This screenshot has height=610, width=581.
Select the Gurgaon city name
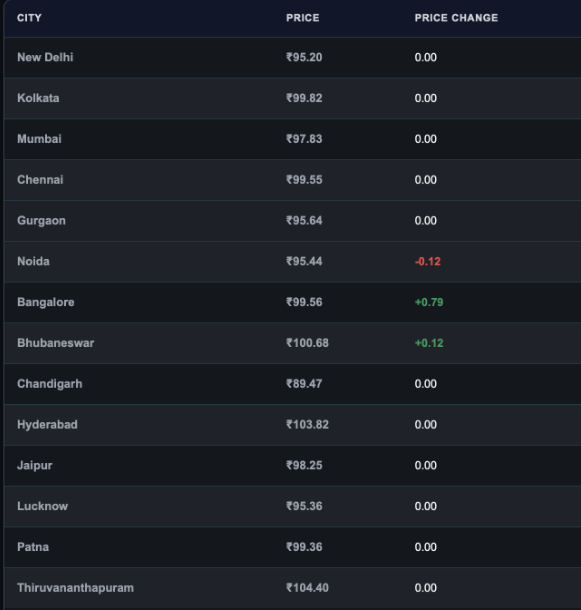(41, 221)
